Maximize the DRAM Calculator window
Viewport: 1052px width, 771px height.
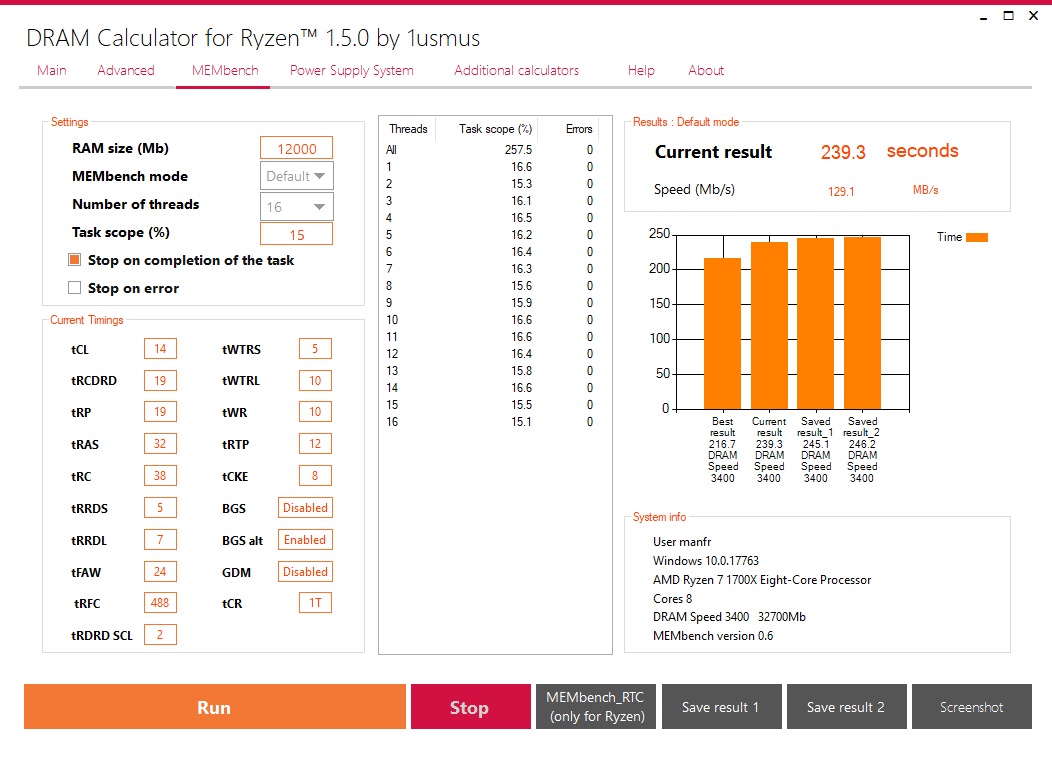point(1008,15)
